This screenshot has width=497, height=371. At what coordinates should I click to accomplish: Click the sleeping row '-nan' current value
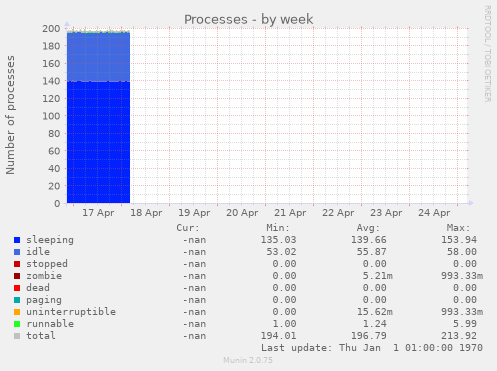tap(194, 240)
